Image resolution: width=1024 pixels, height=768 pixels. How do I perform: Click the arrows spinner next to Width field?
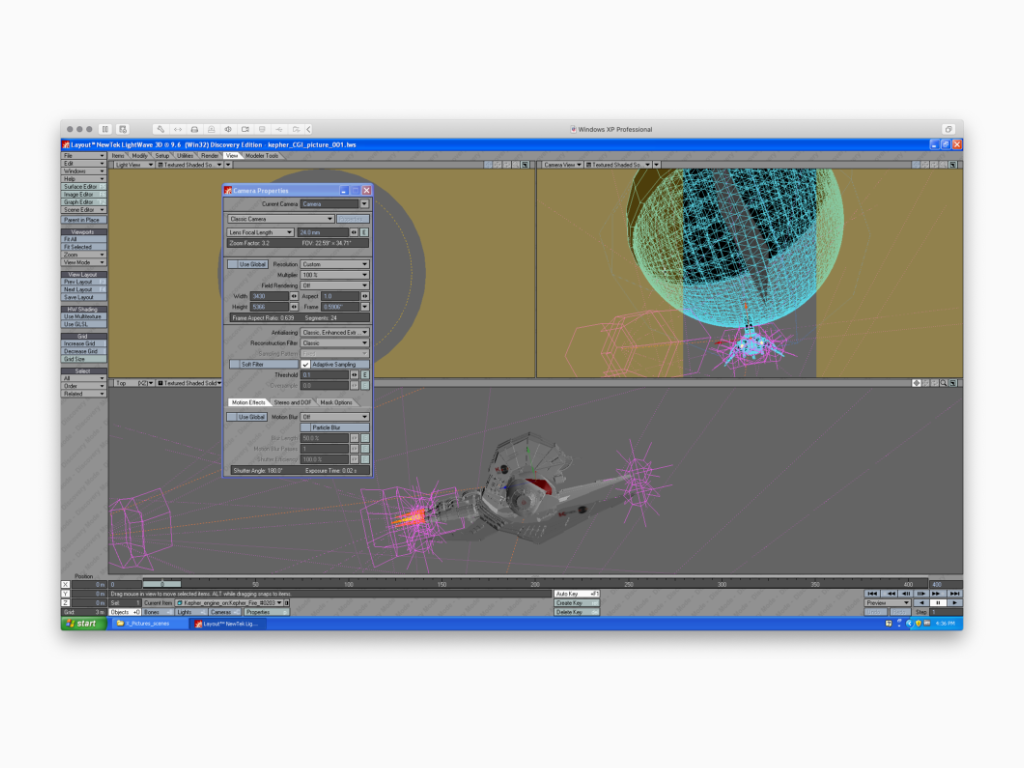[x=294, y=296]
